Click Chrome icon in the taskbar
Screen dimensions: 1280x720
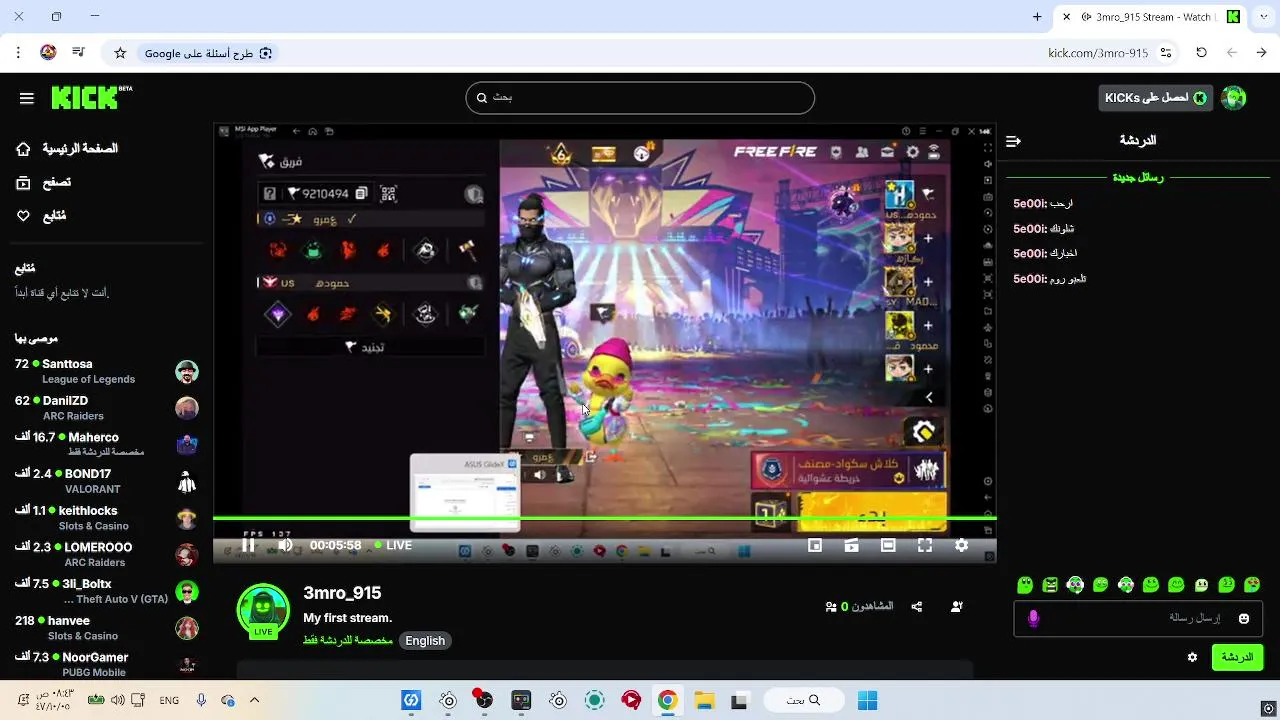667,701
